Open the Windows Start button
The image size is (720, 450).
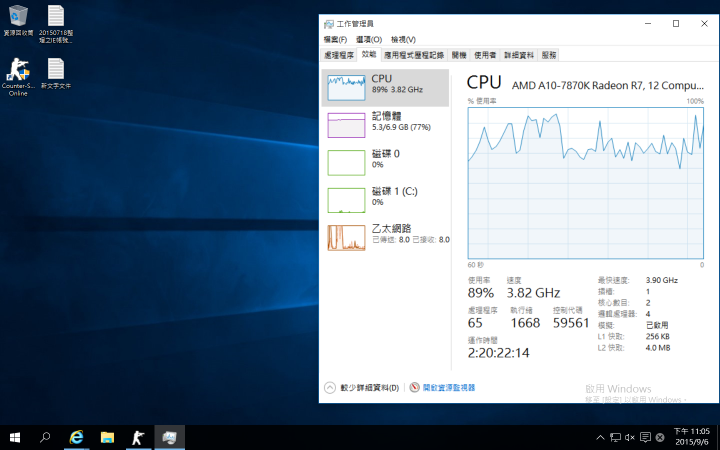[15, 438]
